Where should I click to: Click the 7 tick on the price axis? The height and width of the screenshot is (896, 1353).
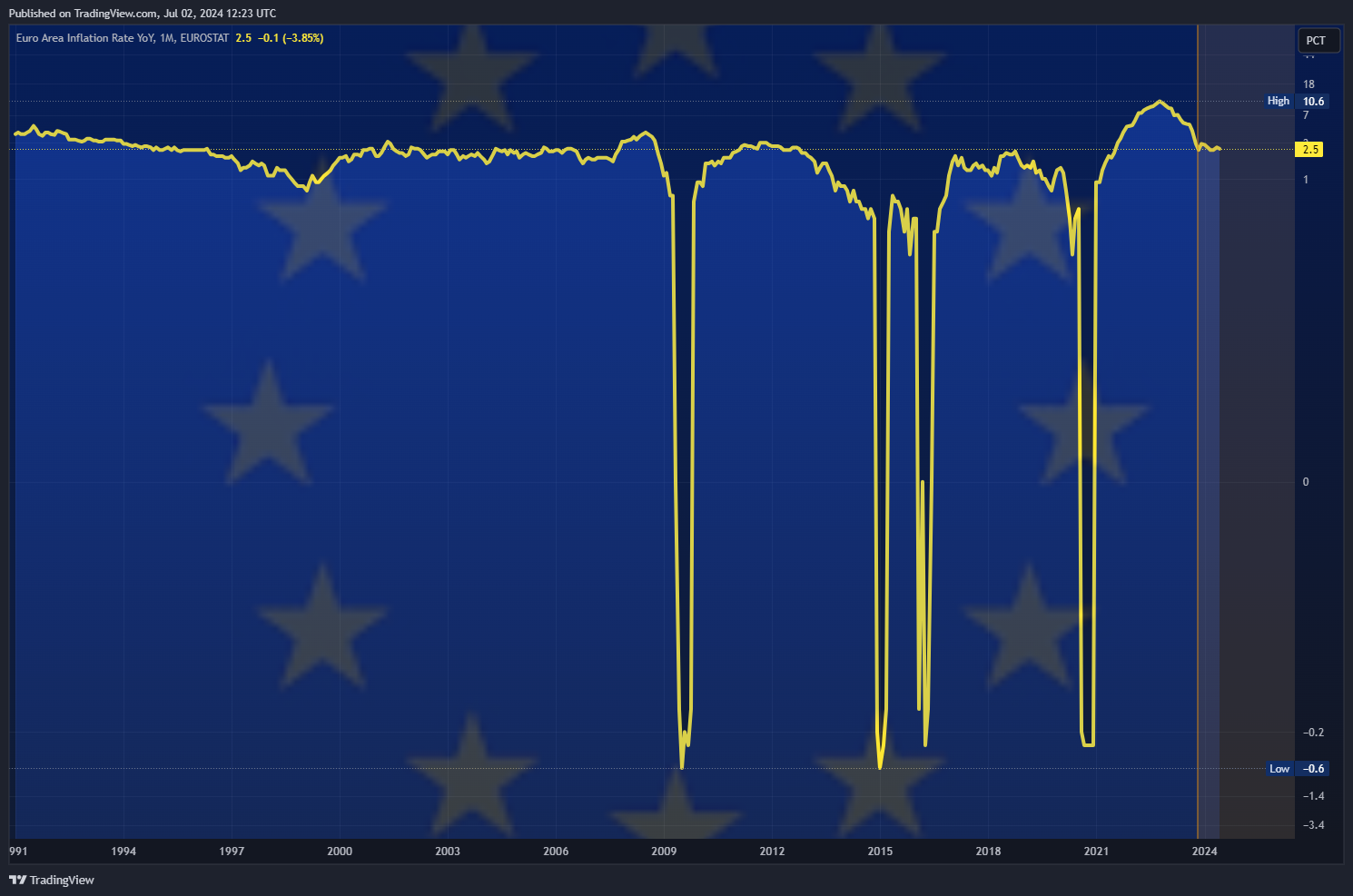pos(1306,115)
